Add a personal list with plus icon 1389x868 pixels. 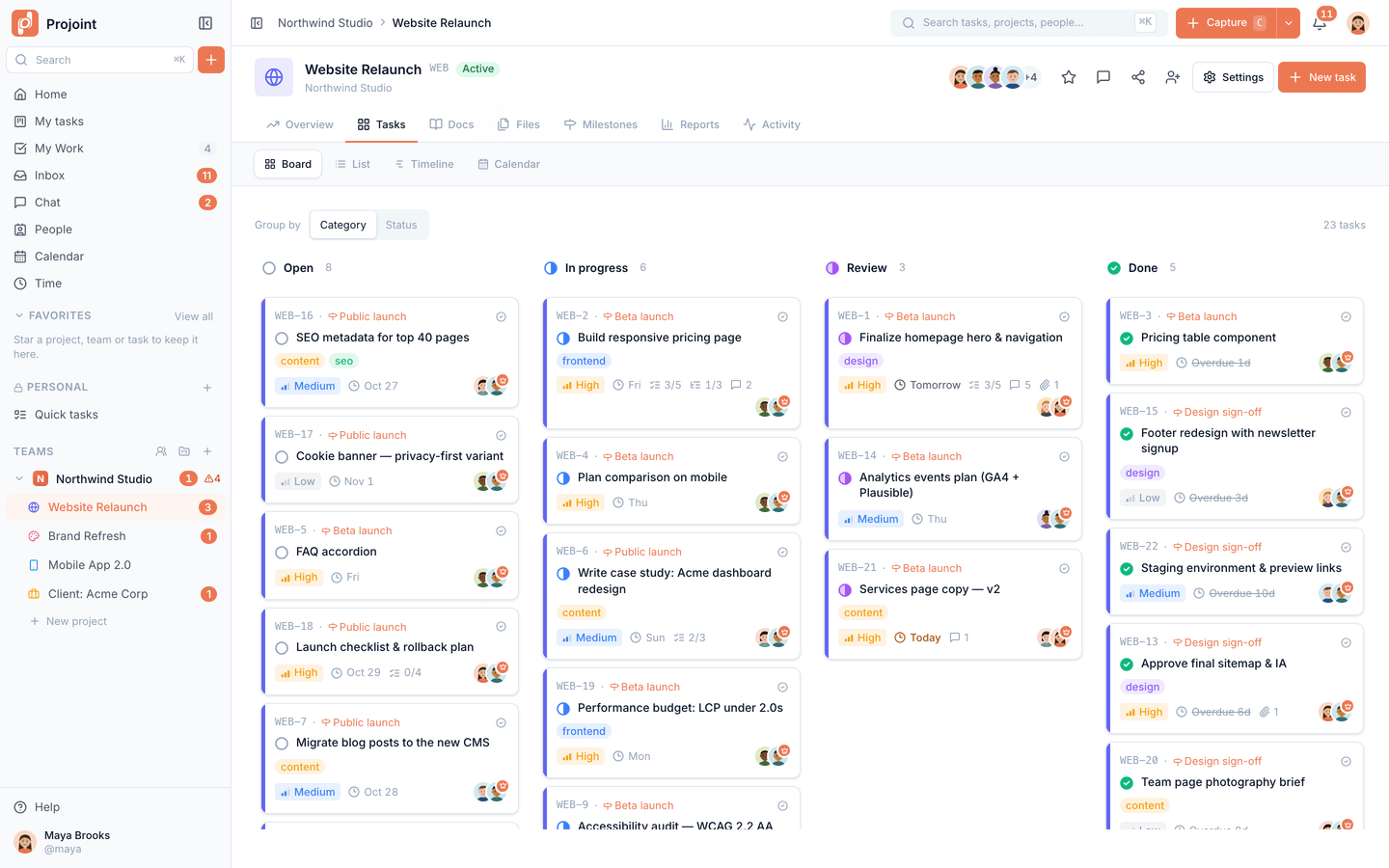coord(207,388)
